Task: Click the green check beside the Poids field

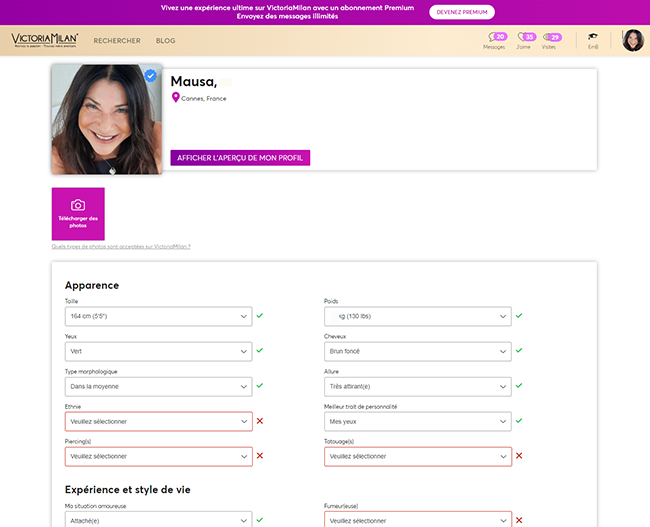Action: pyautogui.click(x=519, y=316)
